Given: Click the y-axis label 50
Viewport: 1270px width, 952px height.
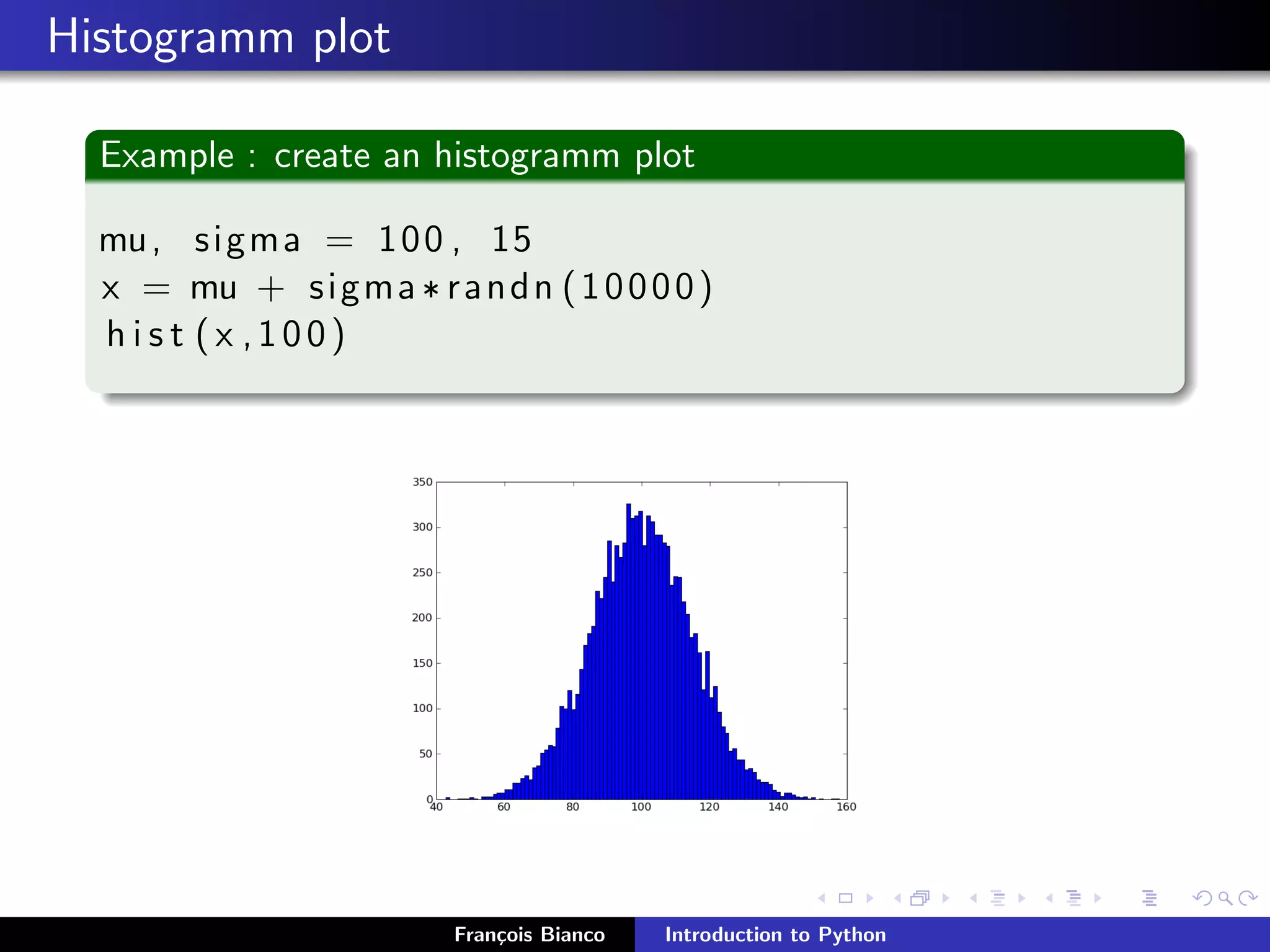Looking at the screenshot, I should tap(425, 754).
